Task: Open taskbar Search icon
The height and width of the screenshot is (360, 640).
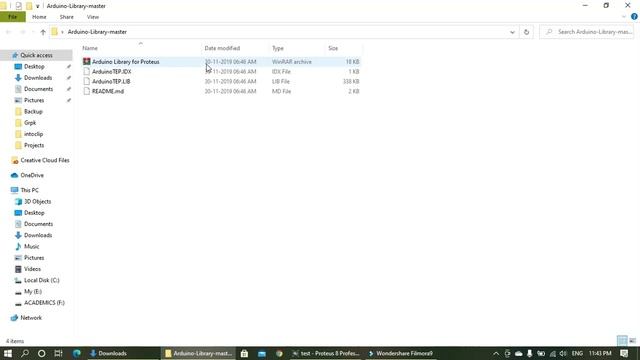Action: [25, 353]
